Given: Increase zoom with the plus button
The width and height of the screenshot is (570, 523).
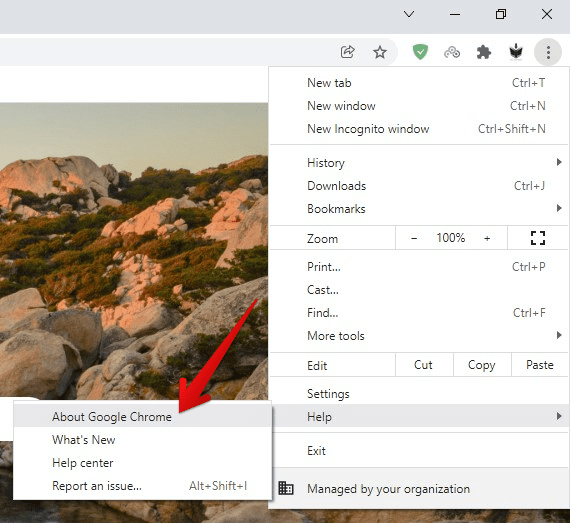Looking at the screenshot, I should coord(487,238).
